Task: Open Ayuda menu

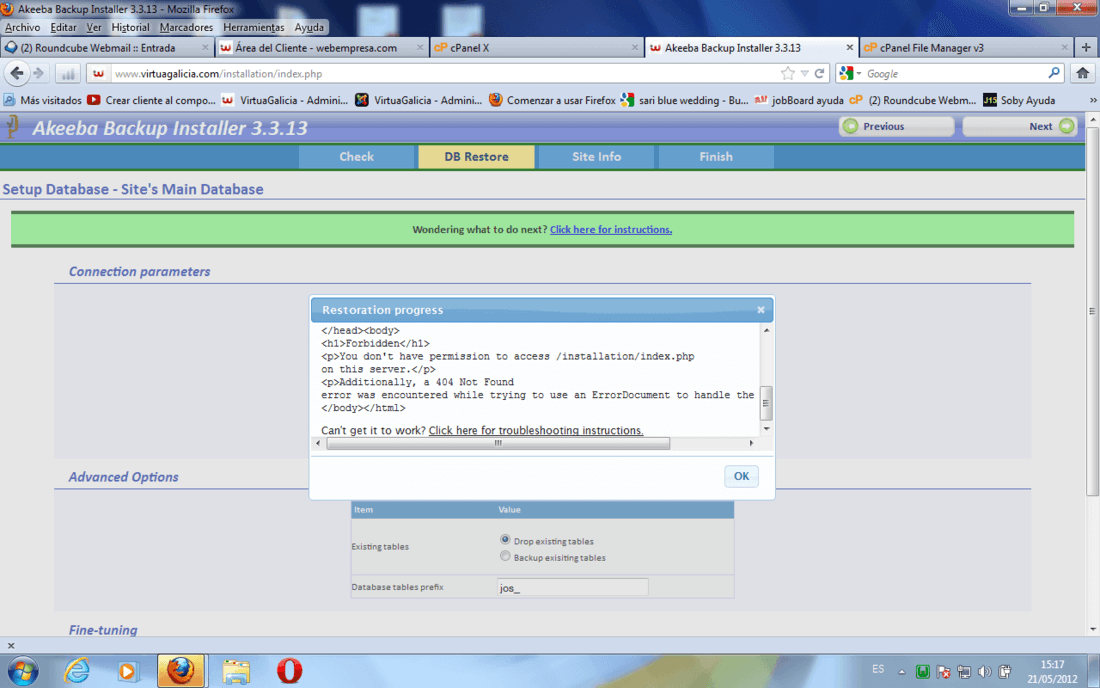Action: pos(309,27)
